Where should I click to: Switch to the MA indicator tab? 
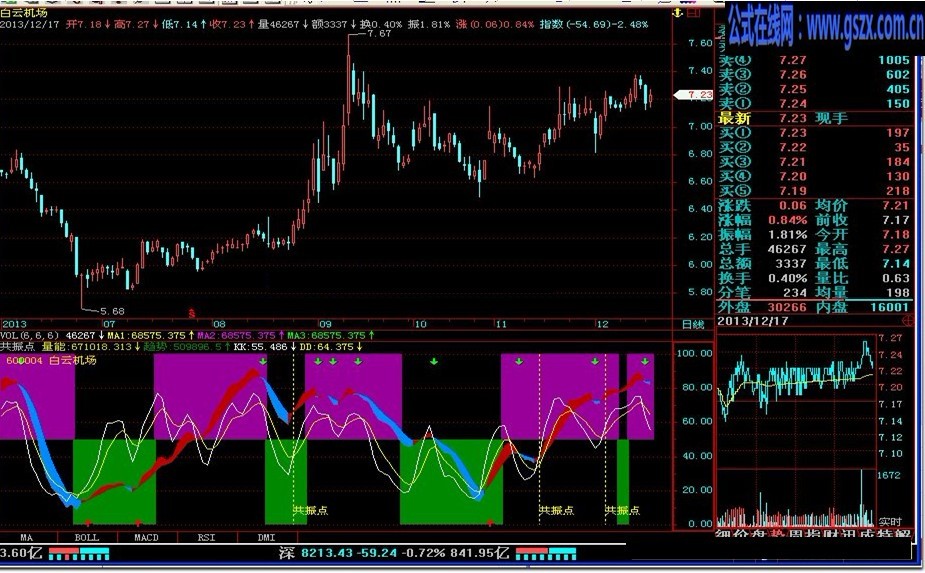[x=27, y=537]
